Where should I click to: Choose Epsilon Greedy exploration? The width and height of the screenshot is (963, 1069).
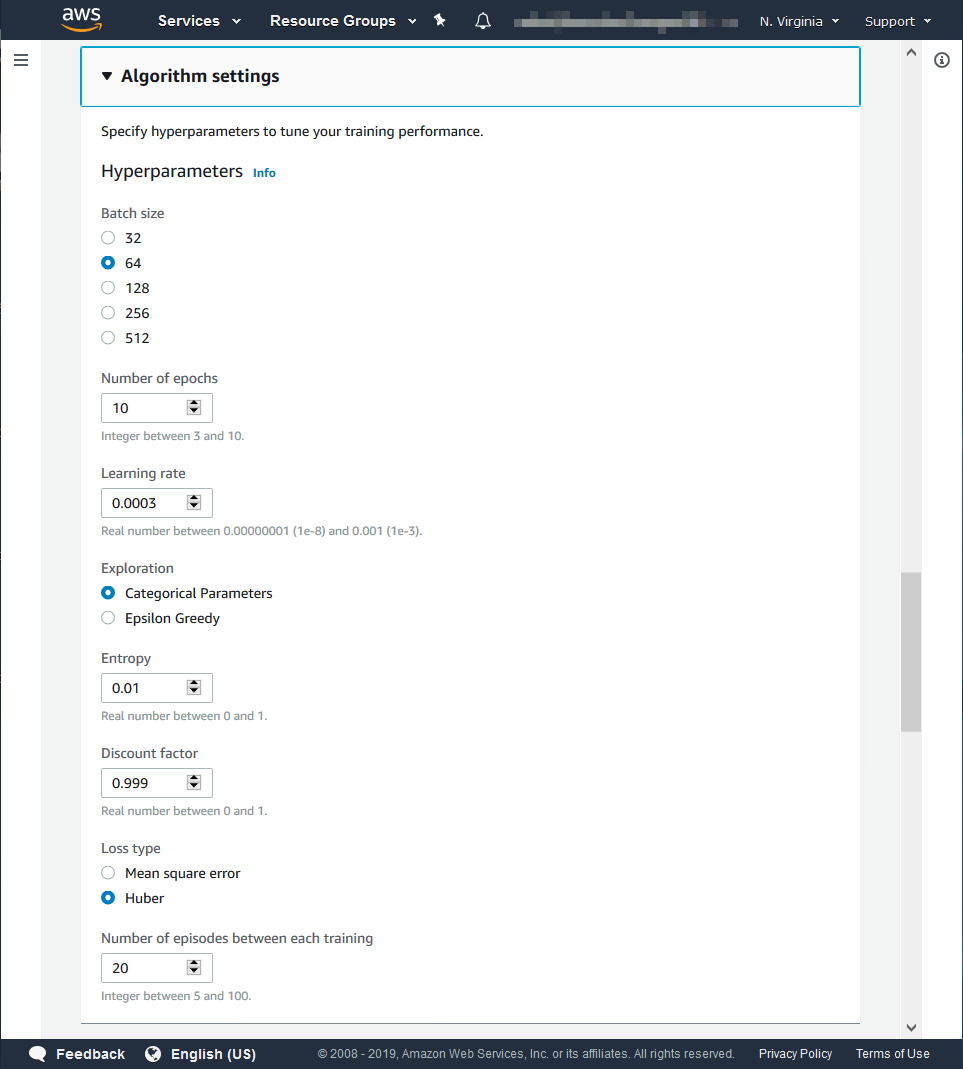pyautogui.click(x=108, y=618)
